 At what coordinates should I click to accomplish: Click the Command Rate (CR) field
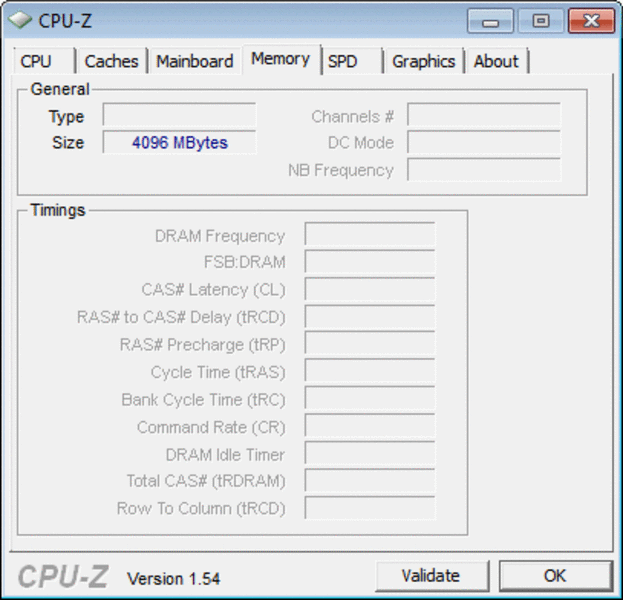point(370,425)
